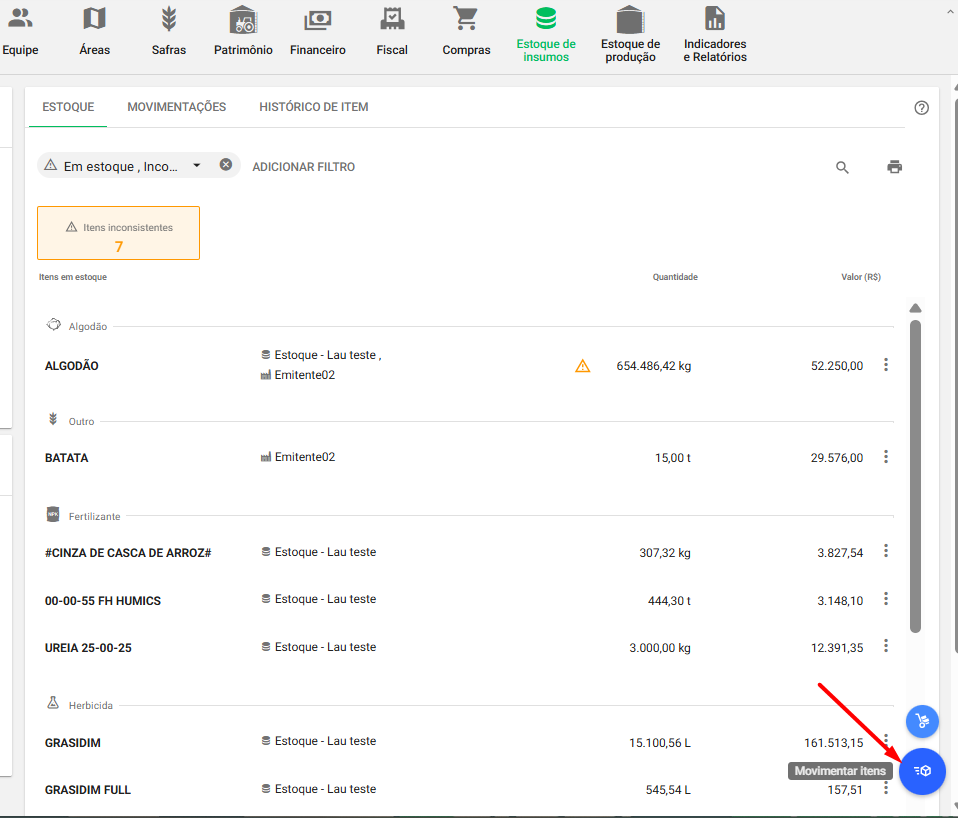This screenshot has width=958, height=818.
Task: Click the search magnifier icon
Action: (x=842, y=167)
